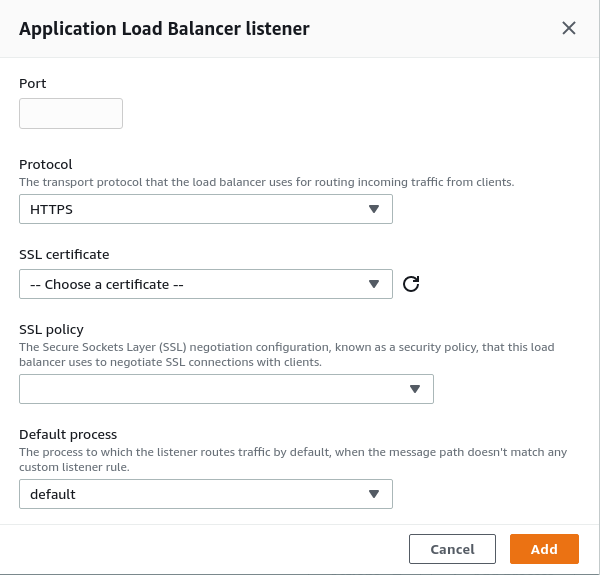Refresh the SSL certificate list
Screen dimensions: 600x575
coord(411,284)
